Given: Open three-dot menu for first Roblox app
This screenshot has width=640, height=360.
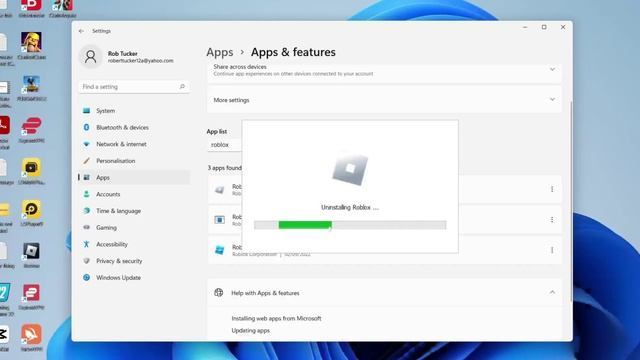Looking at the screenshot, I should pos(552,189).
